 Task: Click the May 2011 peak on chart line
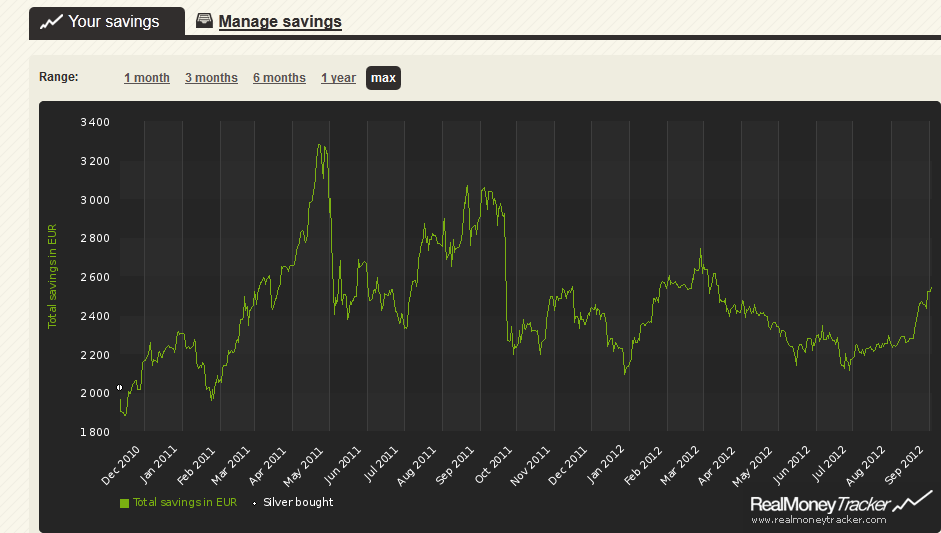pyautogui.click(x=319, y=146)
